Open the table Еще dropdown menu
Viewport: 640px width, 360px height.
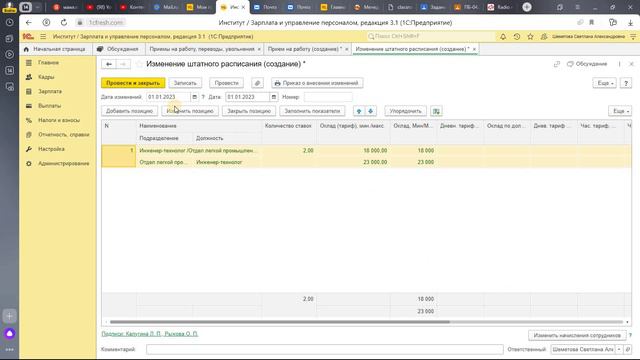tap(620, 111)
